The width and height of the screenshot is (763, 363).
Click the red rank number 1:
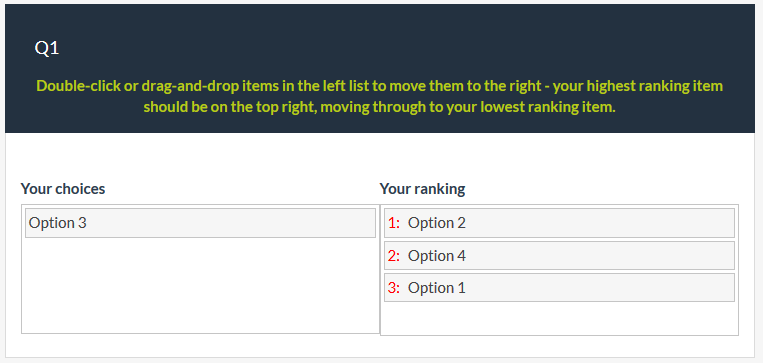(x=394, y=223)
